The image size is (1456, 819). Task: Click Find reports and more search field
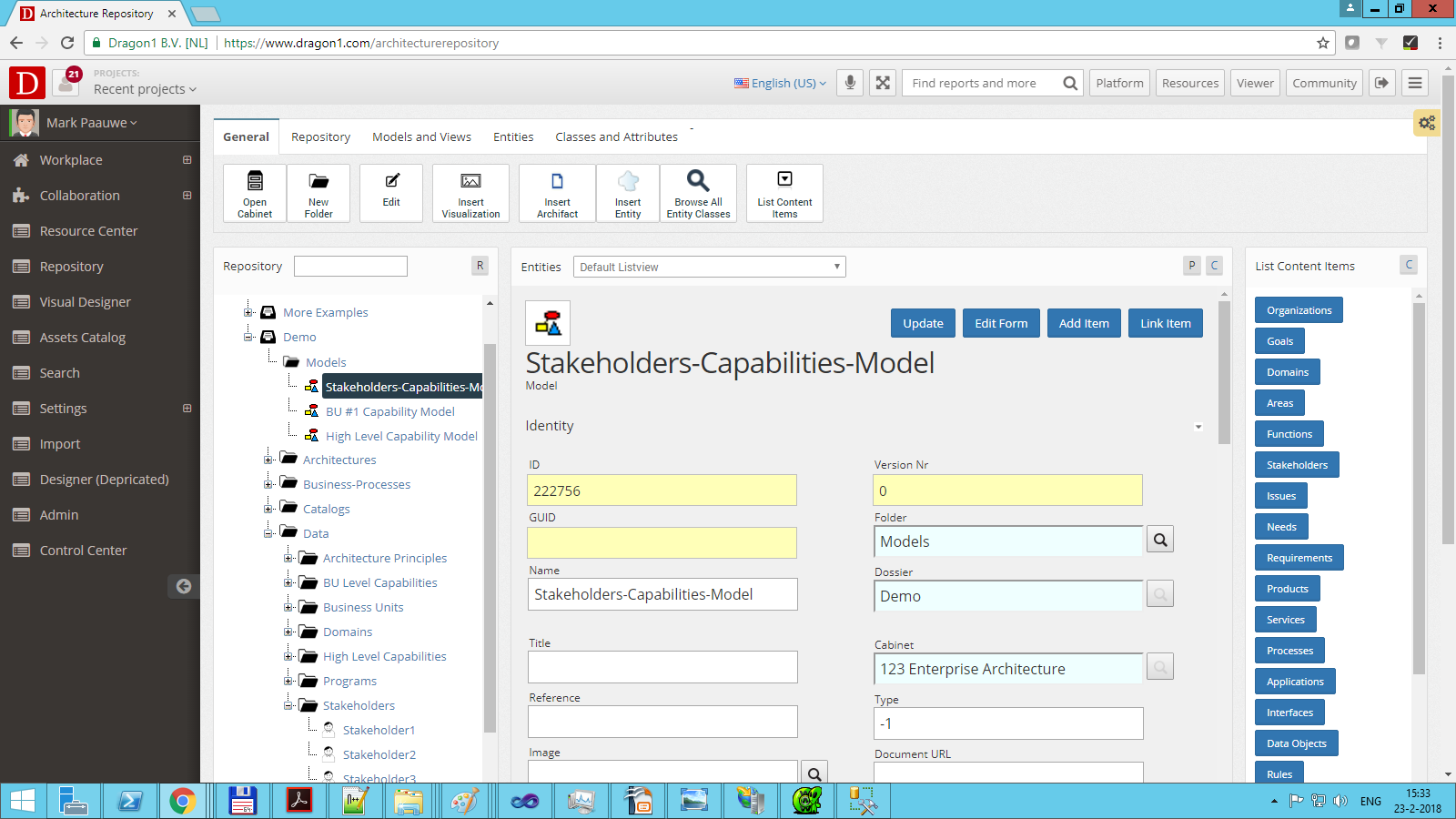point(981,83)
